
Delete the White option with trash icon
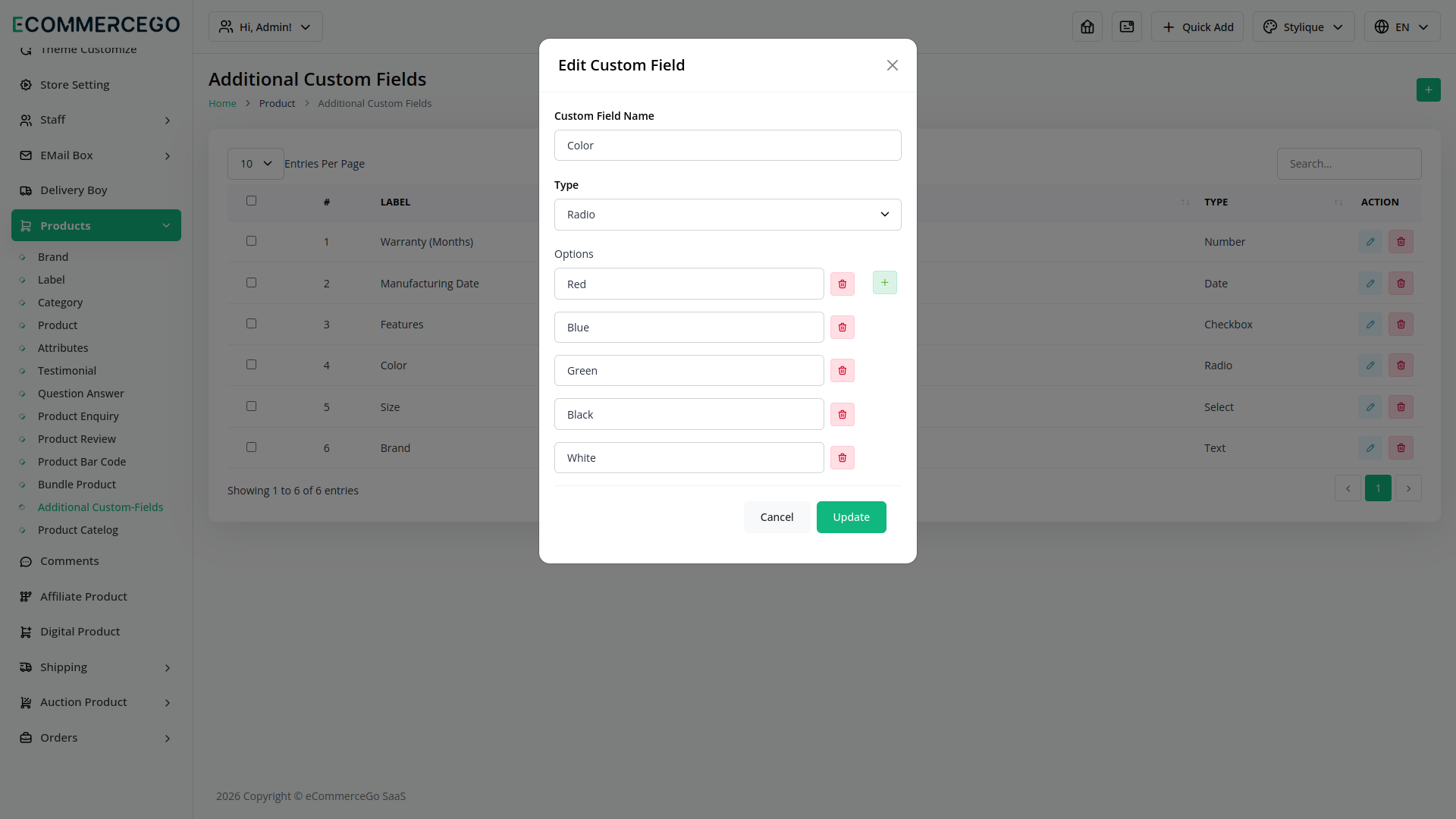pyautogui.click(x=842, y=458)
